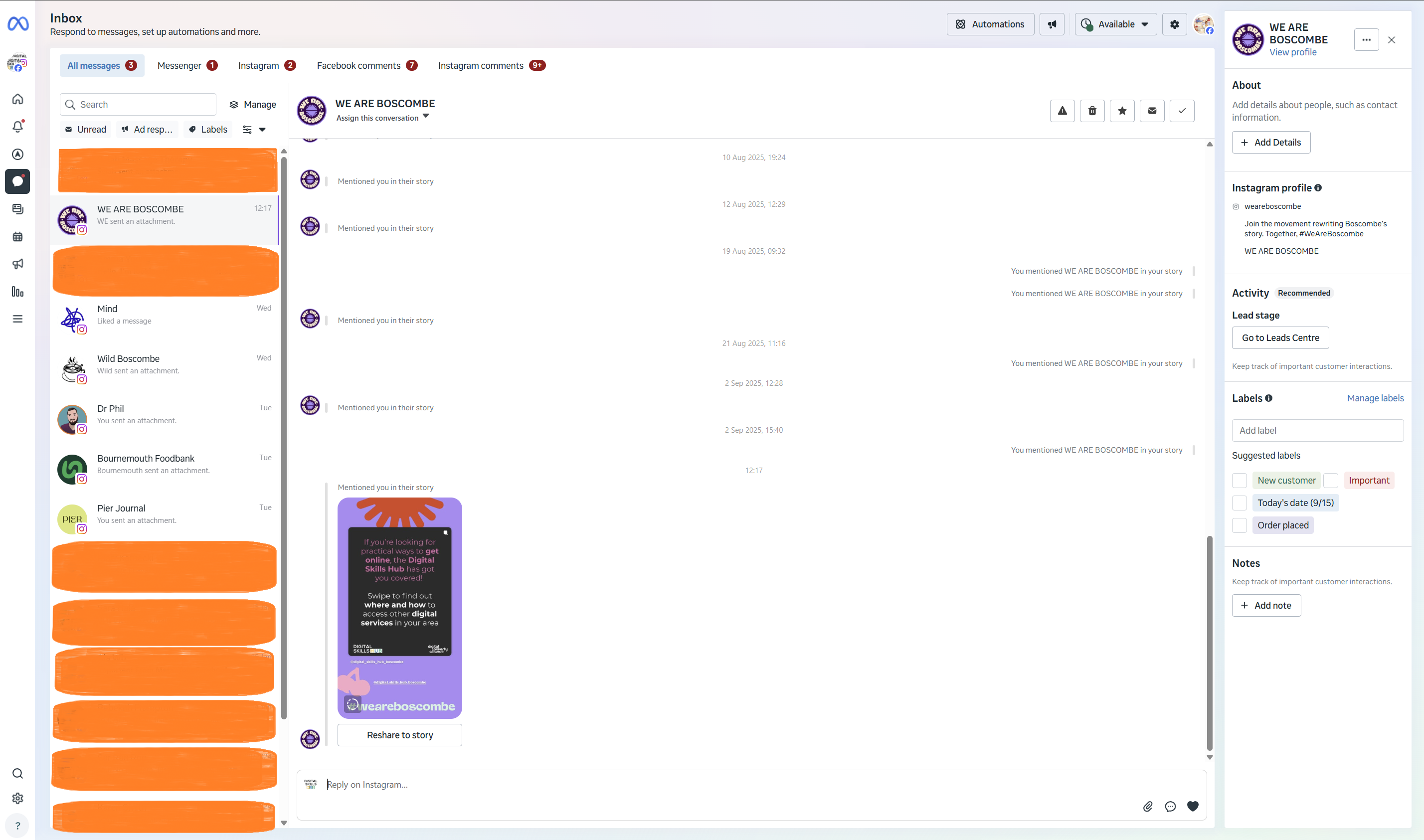Screen dimensions: 1424x840
Task: Click Go to Leads Centre button
Action: pyautogui.click(x=1280, y=338)
